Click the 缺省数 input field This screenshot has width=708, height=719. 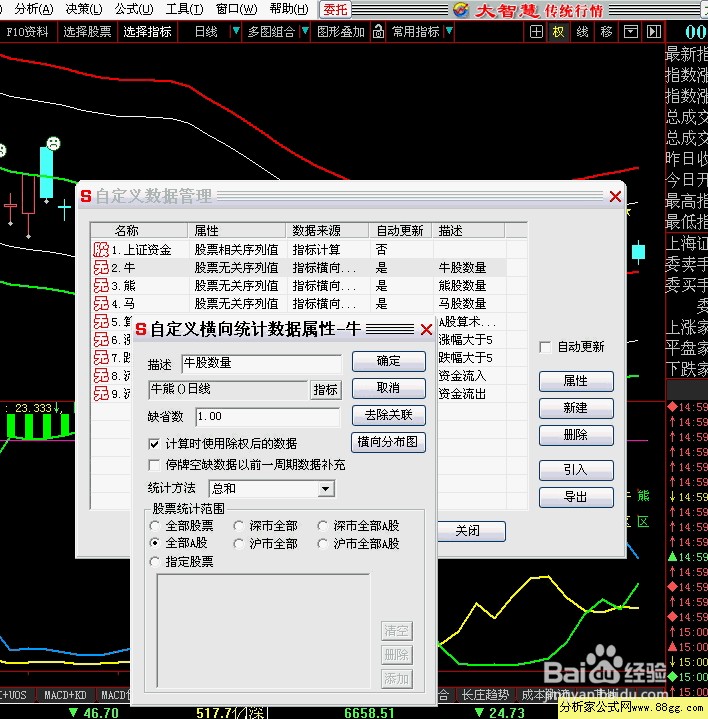(268, 416)
